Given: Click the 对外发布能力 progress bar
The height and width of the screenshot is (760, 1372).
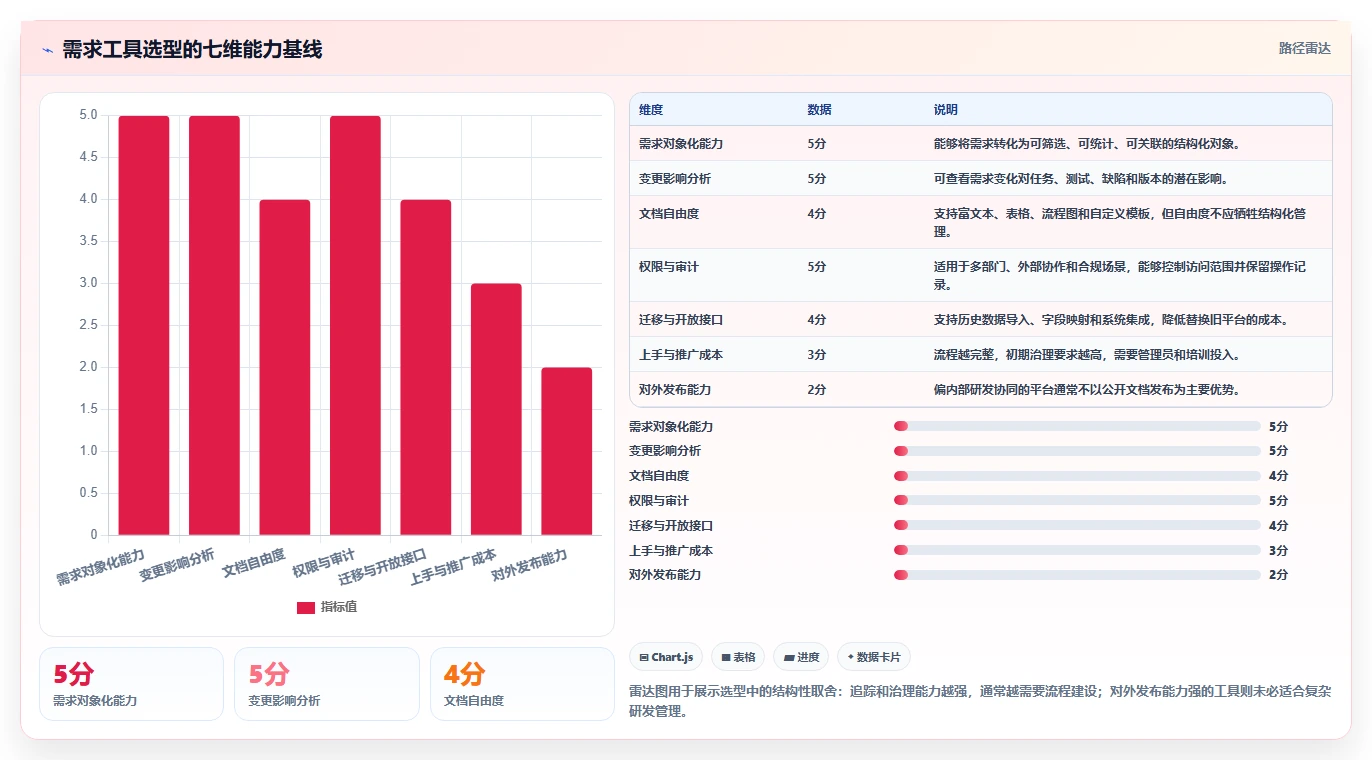Looking at the screenshot, I should pos(1077,575).
